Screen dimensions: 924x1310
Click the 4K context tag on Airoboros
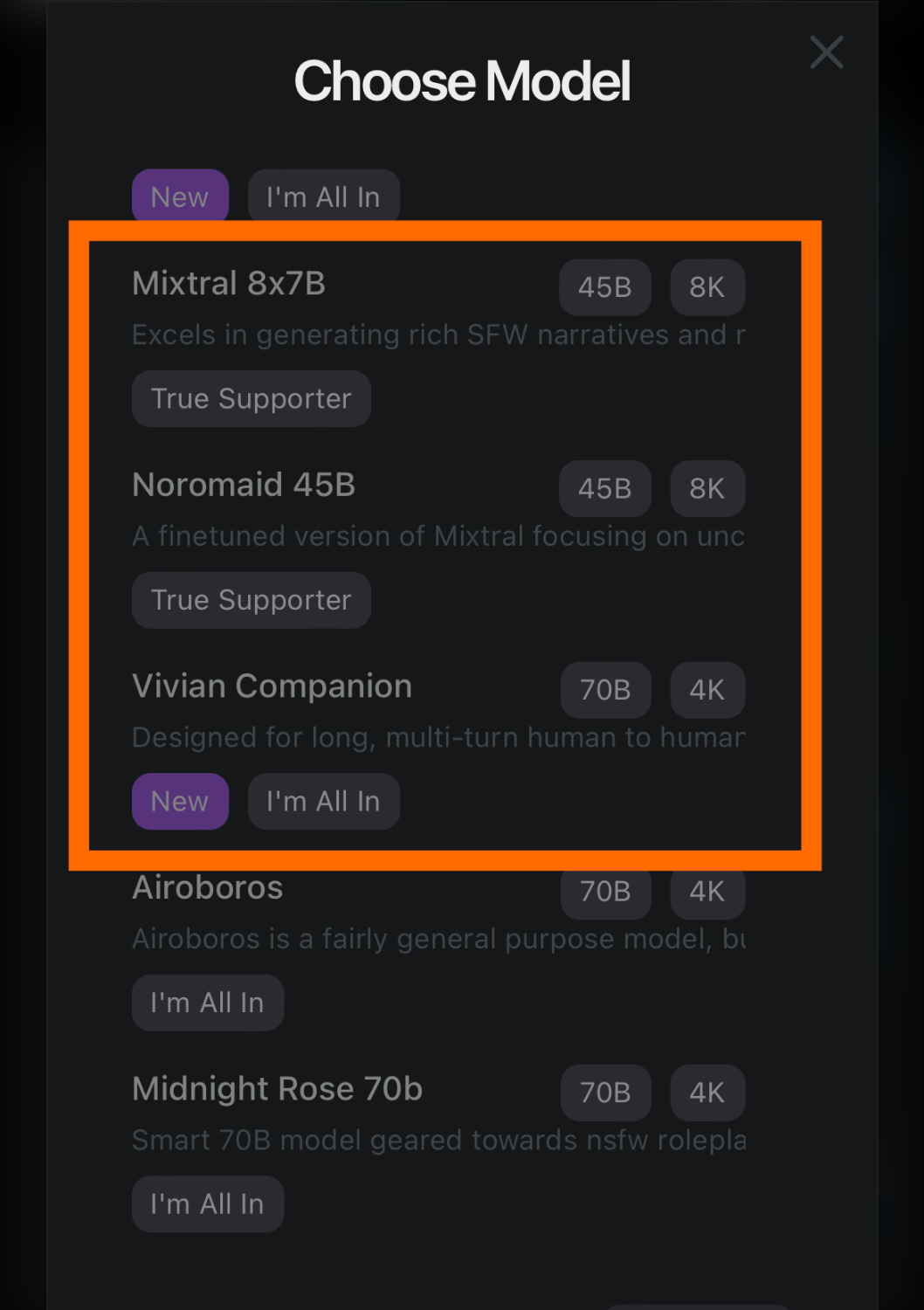click(707, 892)
